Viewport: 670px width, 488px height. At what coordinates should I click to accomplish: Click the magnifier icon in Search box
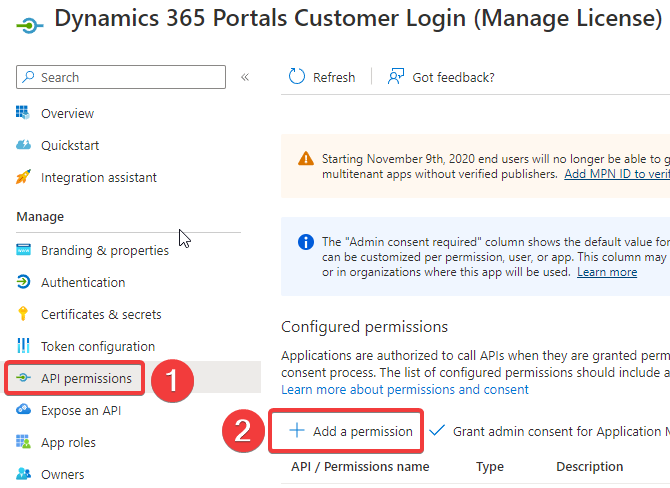click(28, 77)
